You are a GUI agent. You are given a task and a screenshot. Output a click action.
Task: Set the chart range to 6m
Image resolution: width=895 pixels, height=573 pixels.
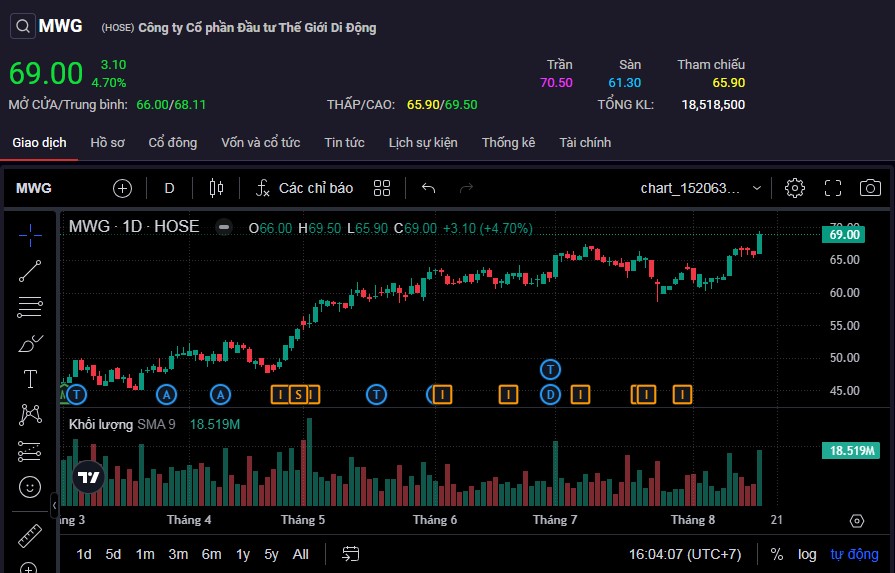pos(211,554)
